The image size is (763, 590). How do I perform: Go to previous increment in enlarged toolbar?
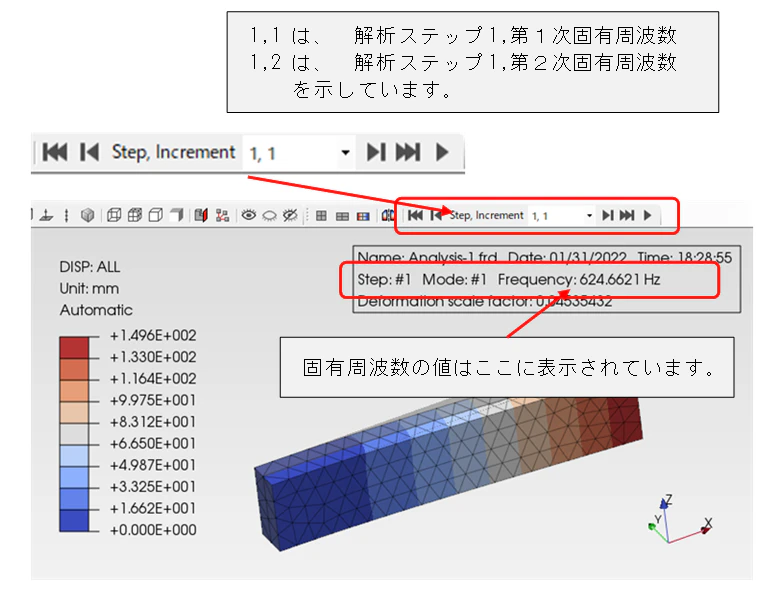[x=90, y=152]
